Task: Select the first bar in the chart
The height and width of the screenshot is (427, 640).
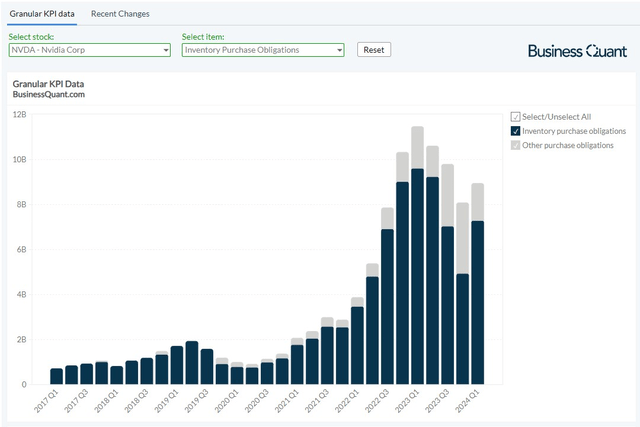Action: [56, 376]
